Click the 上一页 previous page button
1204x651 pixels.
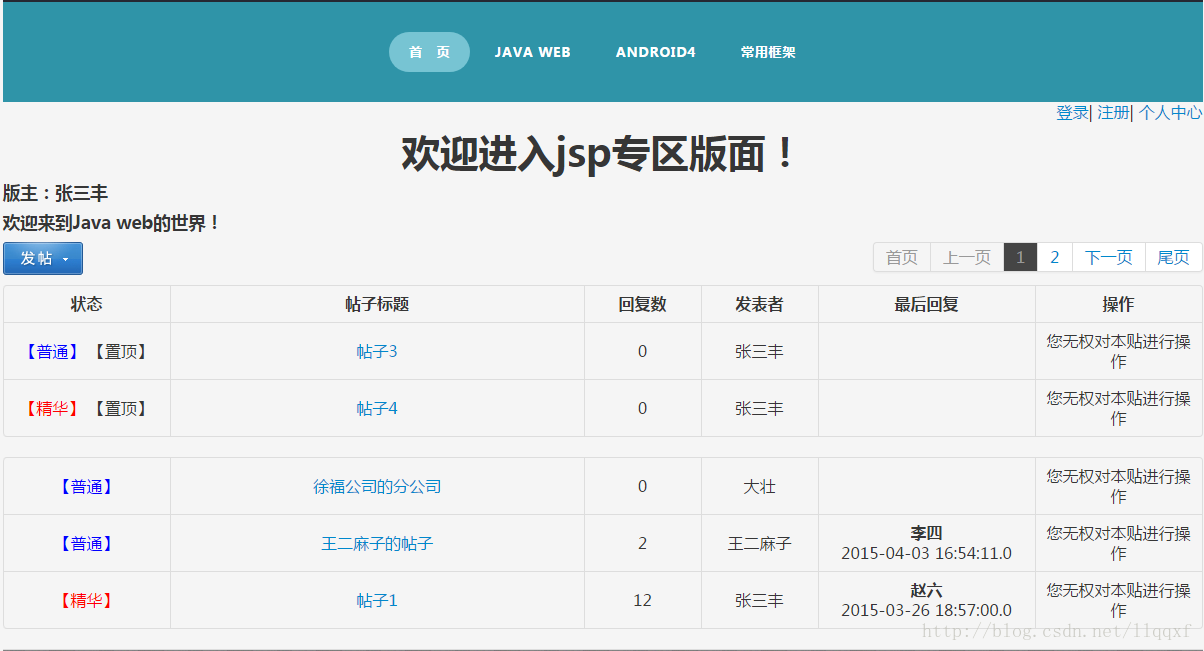coord(967,257)
